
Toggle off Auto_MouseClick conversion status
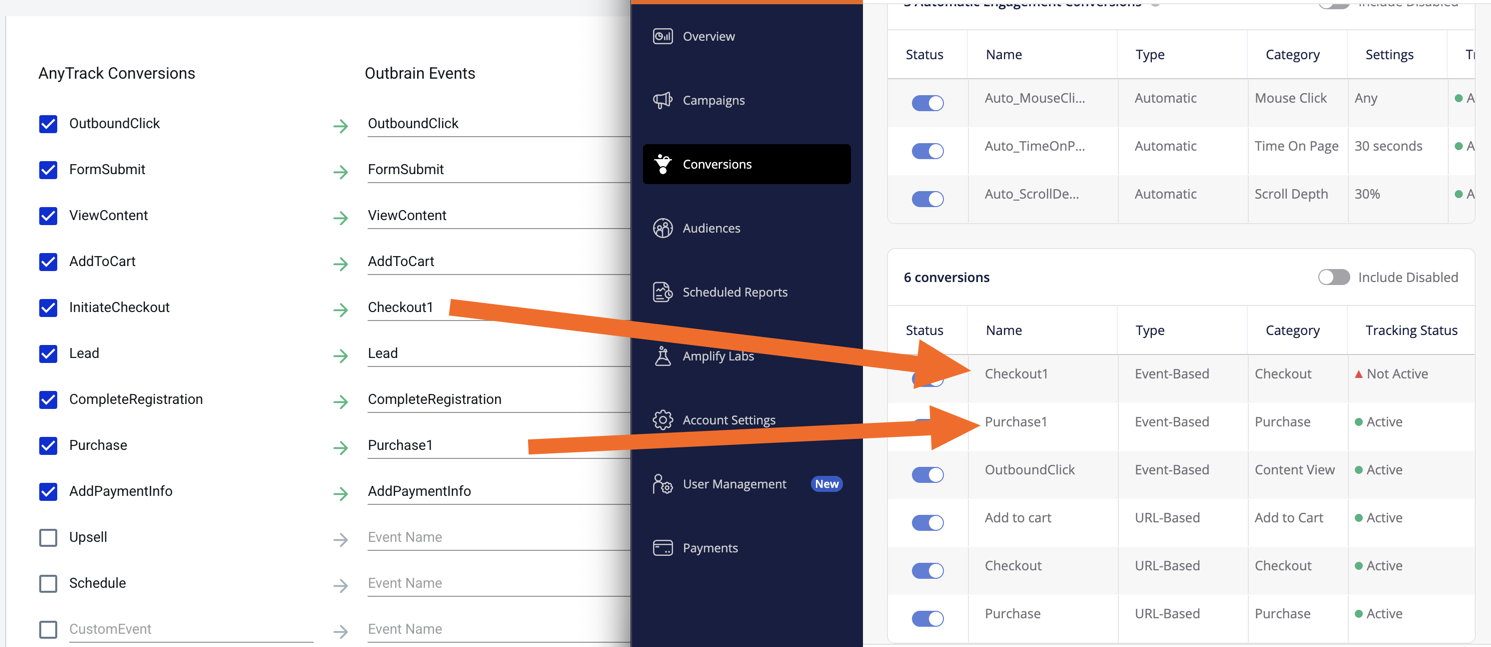click(x=927, y=103)
